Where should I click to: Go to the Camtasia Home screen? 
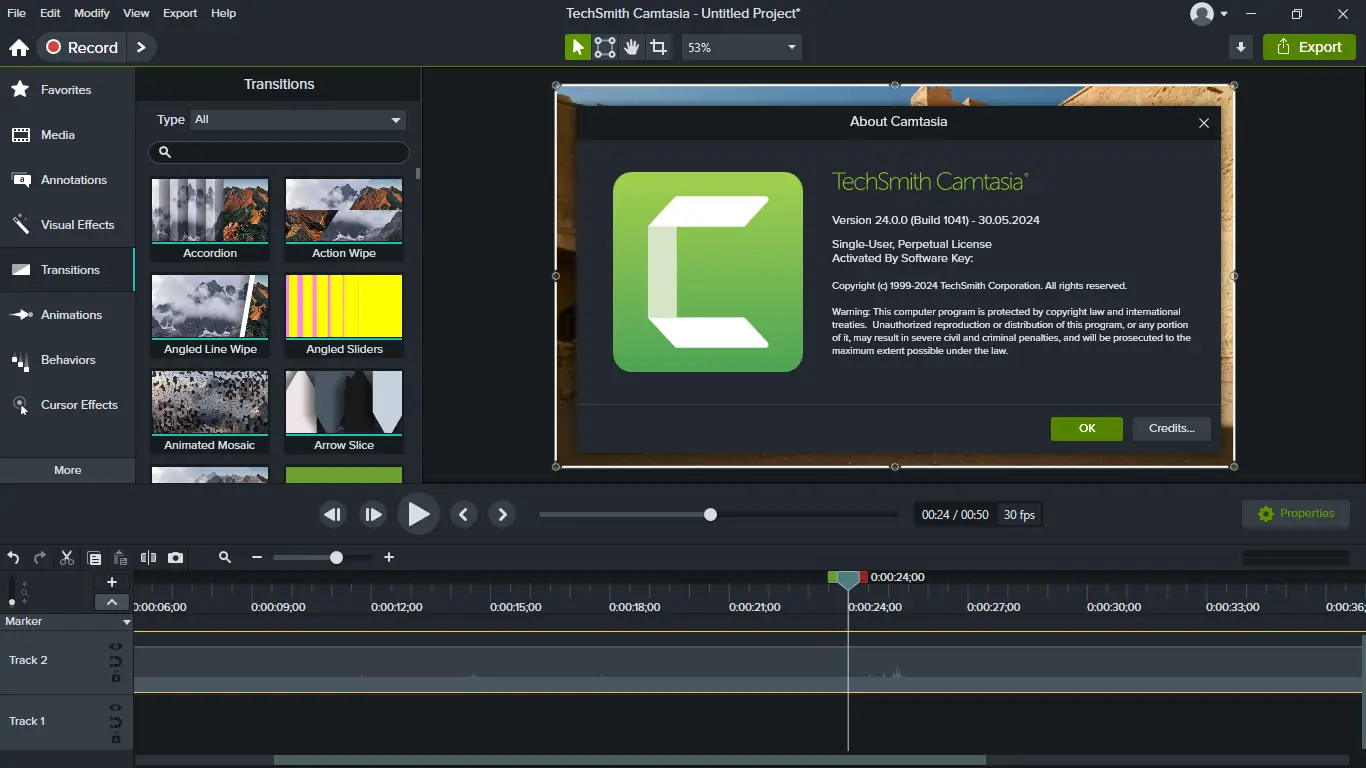point(19,47)
